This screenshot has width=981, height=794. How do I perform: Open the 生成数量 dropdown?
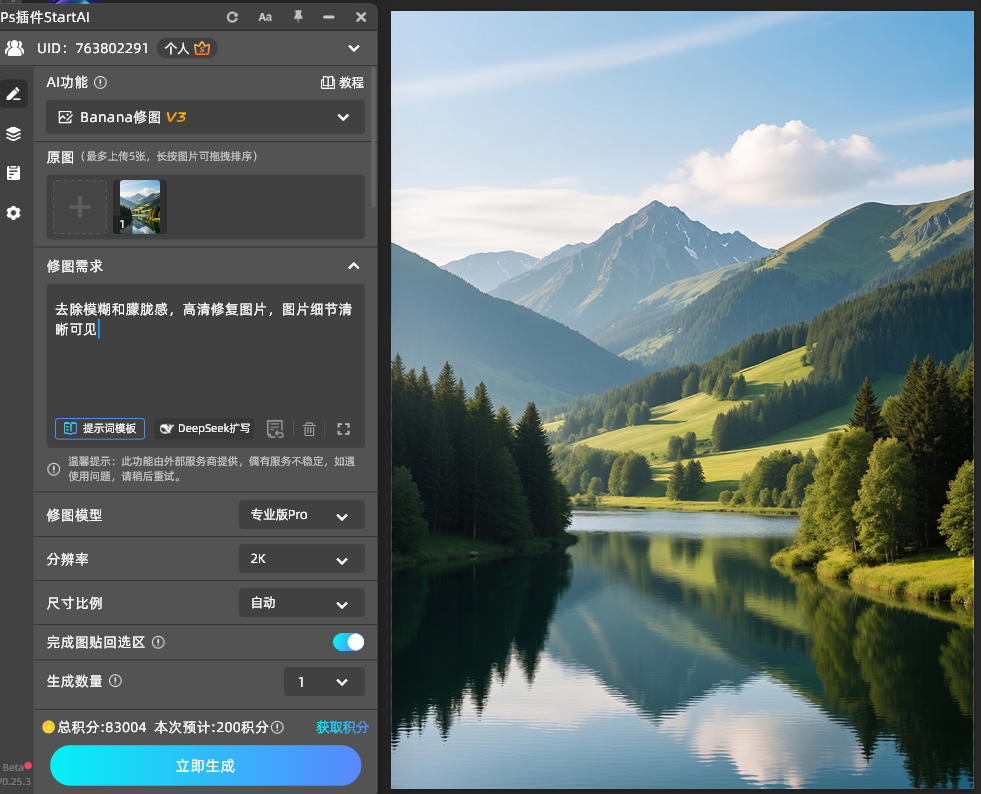[324, 682]
